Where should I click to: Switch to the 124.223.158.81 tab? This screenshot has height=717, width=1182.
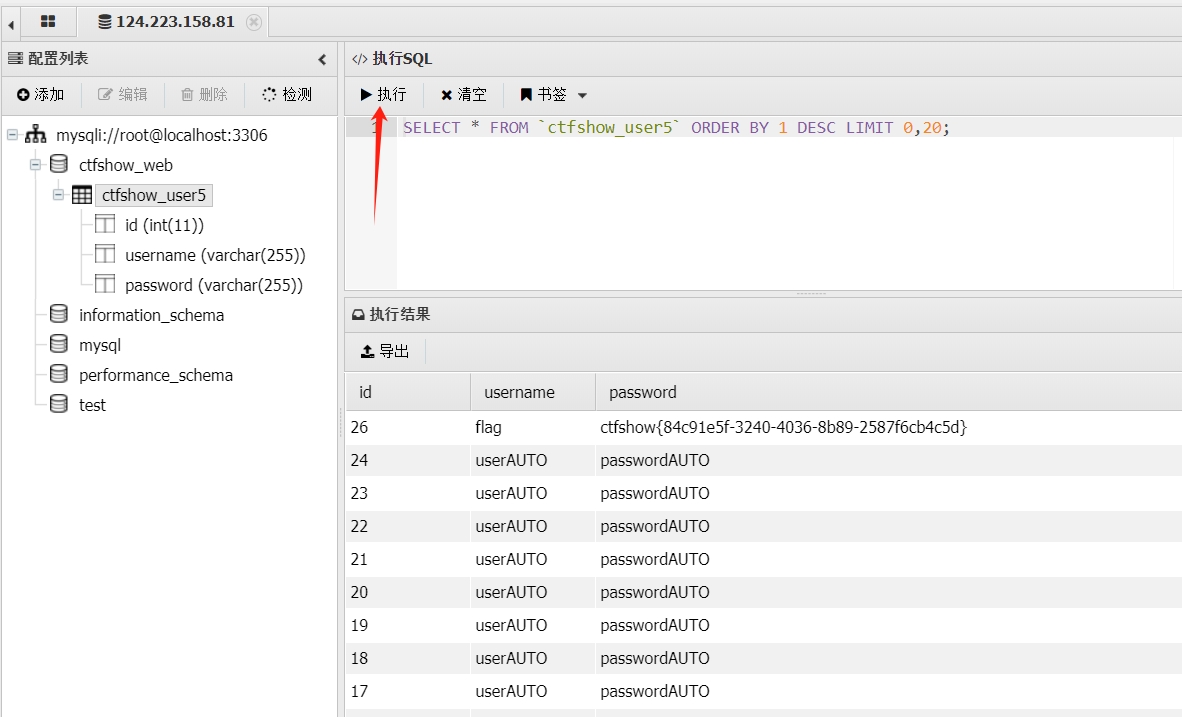pos(167,22)
